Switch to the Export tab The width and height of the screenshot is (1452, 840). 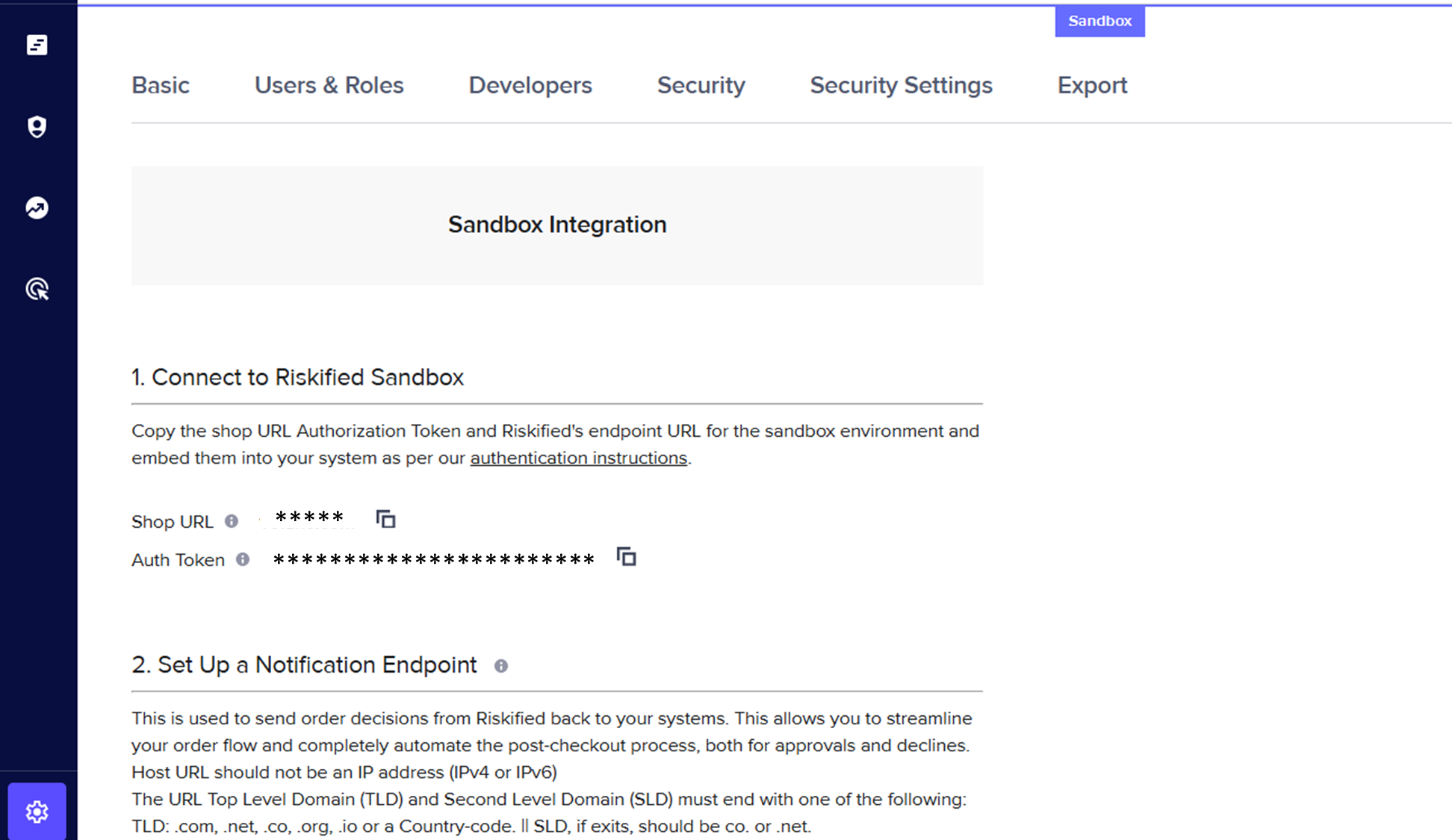[1092, 85]
